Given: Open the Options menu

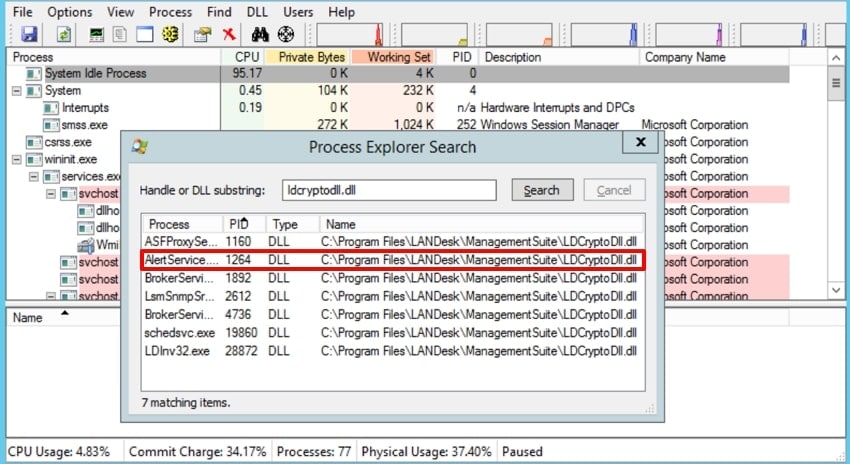Looking at the screenshot, I should point(69,12).
